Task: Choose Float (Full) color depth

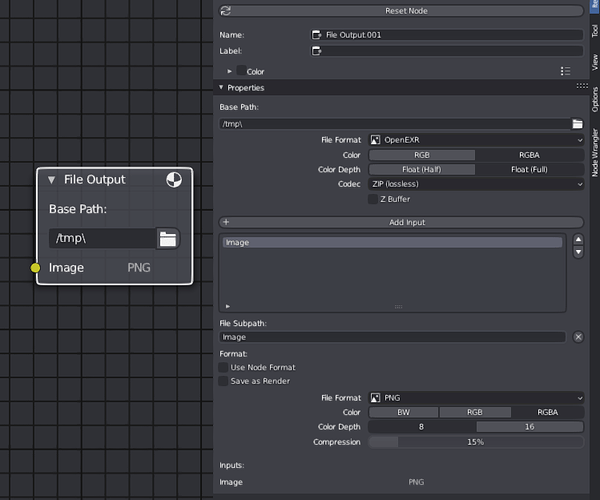Action: pos(530,169)
